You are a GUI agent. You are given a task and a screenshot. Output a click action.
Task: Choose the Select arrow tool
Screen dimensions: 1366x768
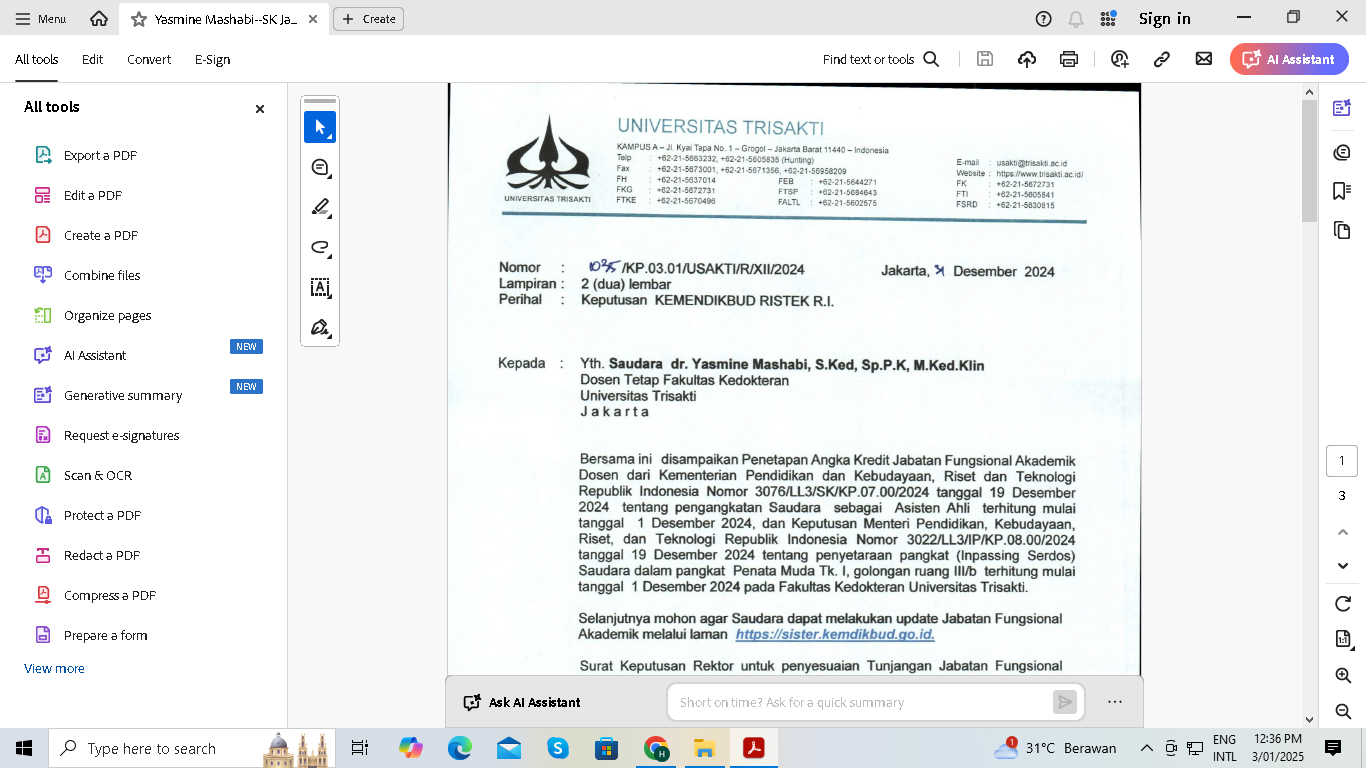click(320, 127)
